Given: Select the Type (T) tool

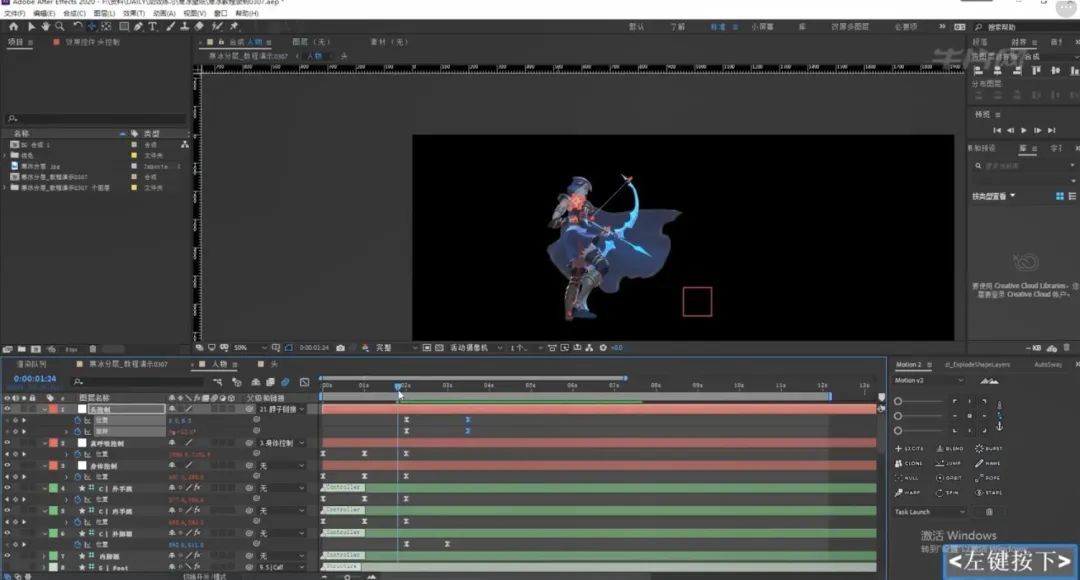Looking at the screenshot, I should [x=152, y=27].
